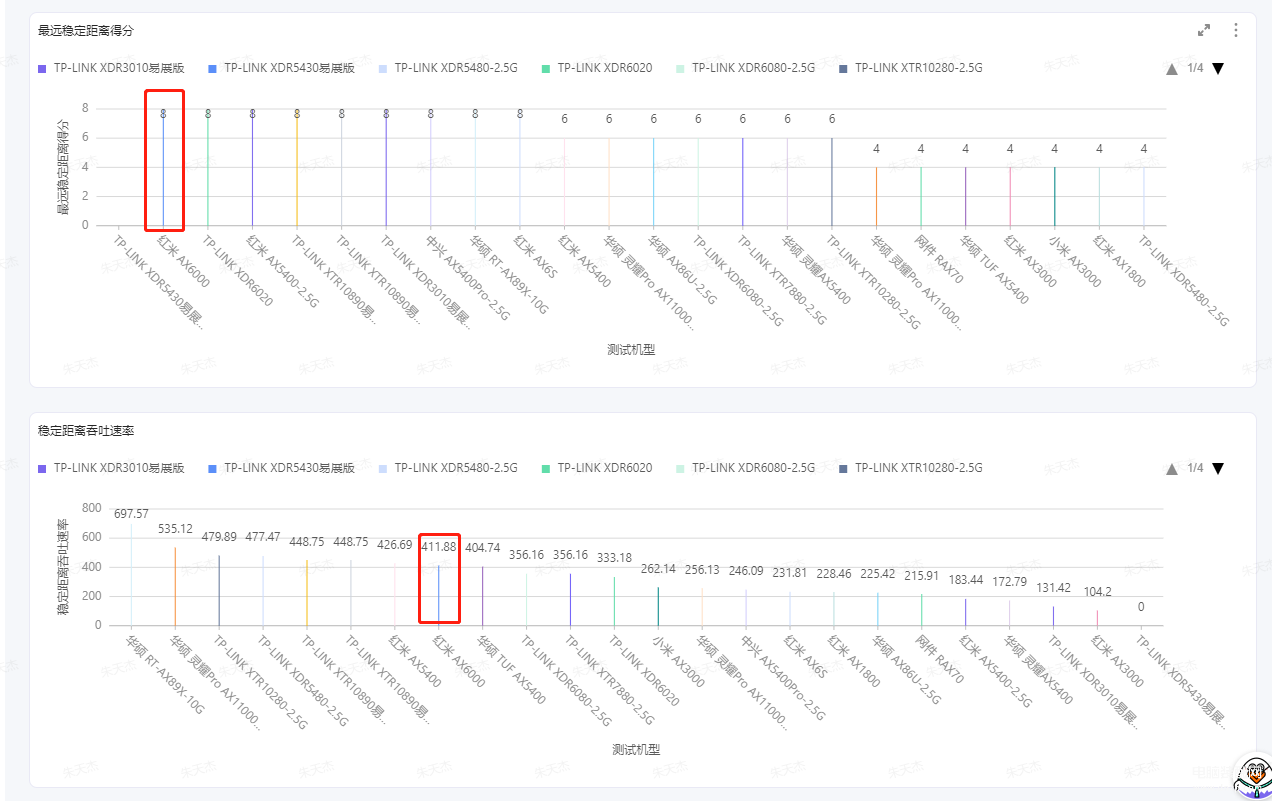Toggle TP-LINK XDR3010易展版 legend in 稳定距离吞吐速率 chart
Viewport: 1272px width, 801px height.
point(111,468)
